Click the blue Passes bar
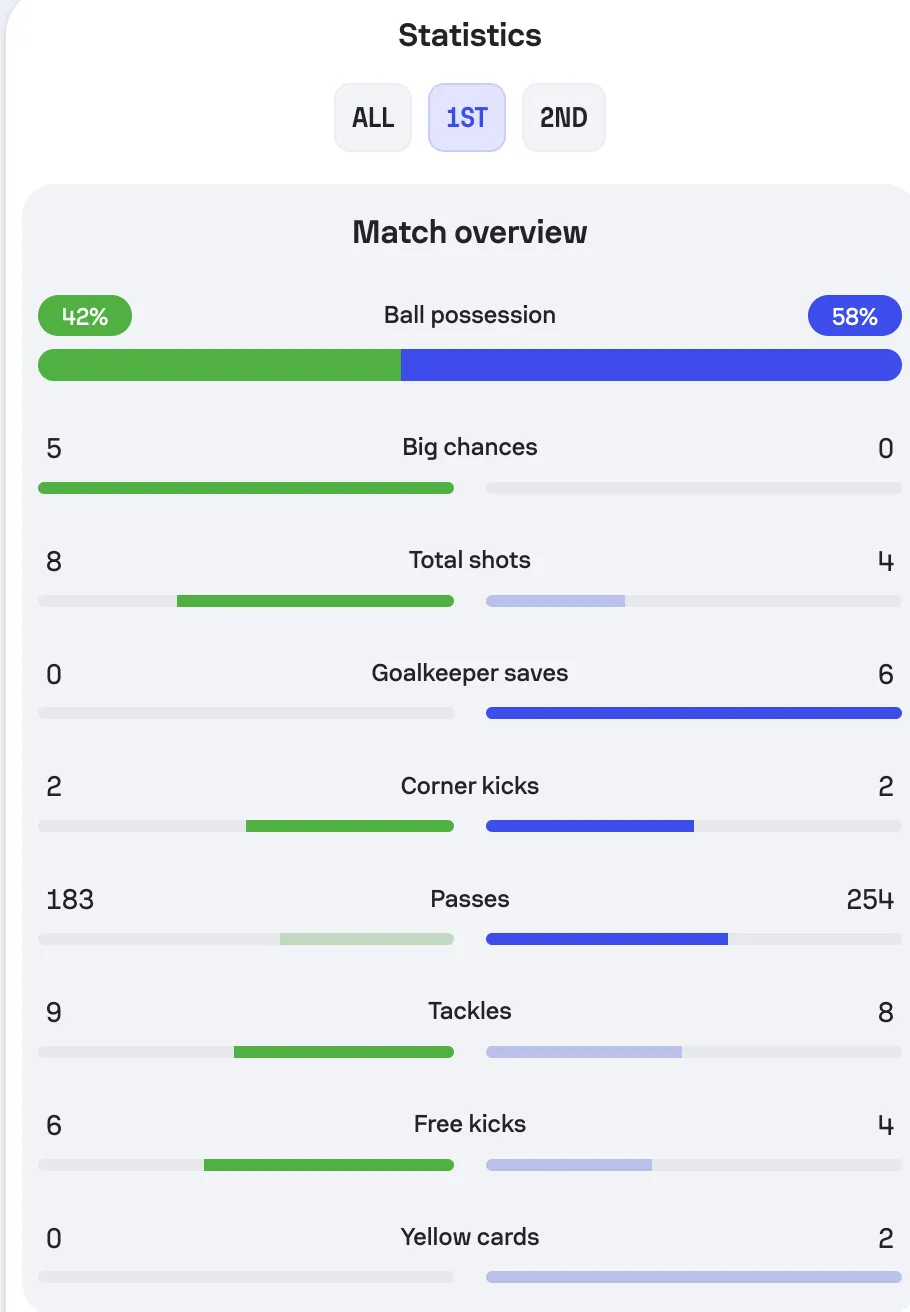The image size is (910, 1312). (x=607, y=939)
